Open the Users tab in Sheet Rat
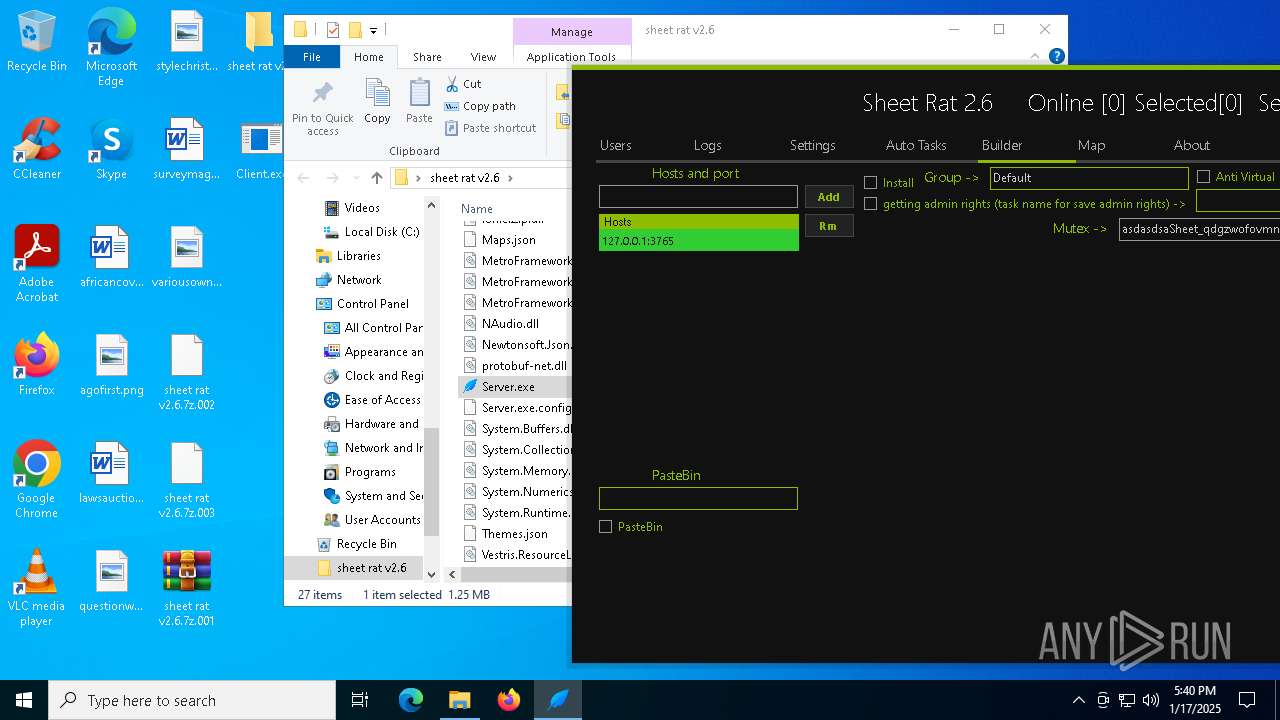Screen dimensions: 1280x720 click(616, 146)
